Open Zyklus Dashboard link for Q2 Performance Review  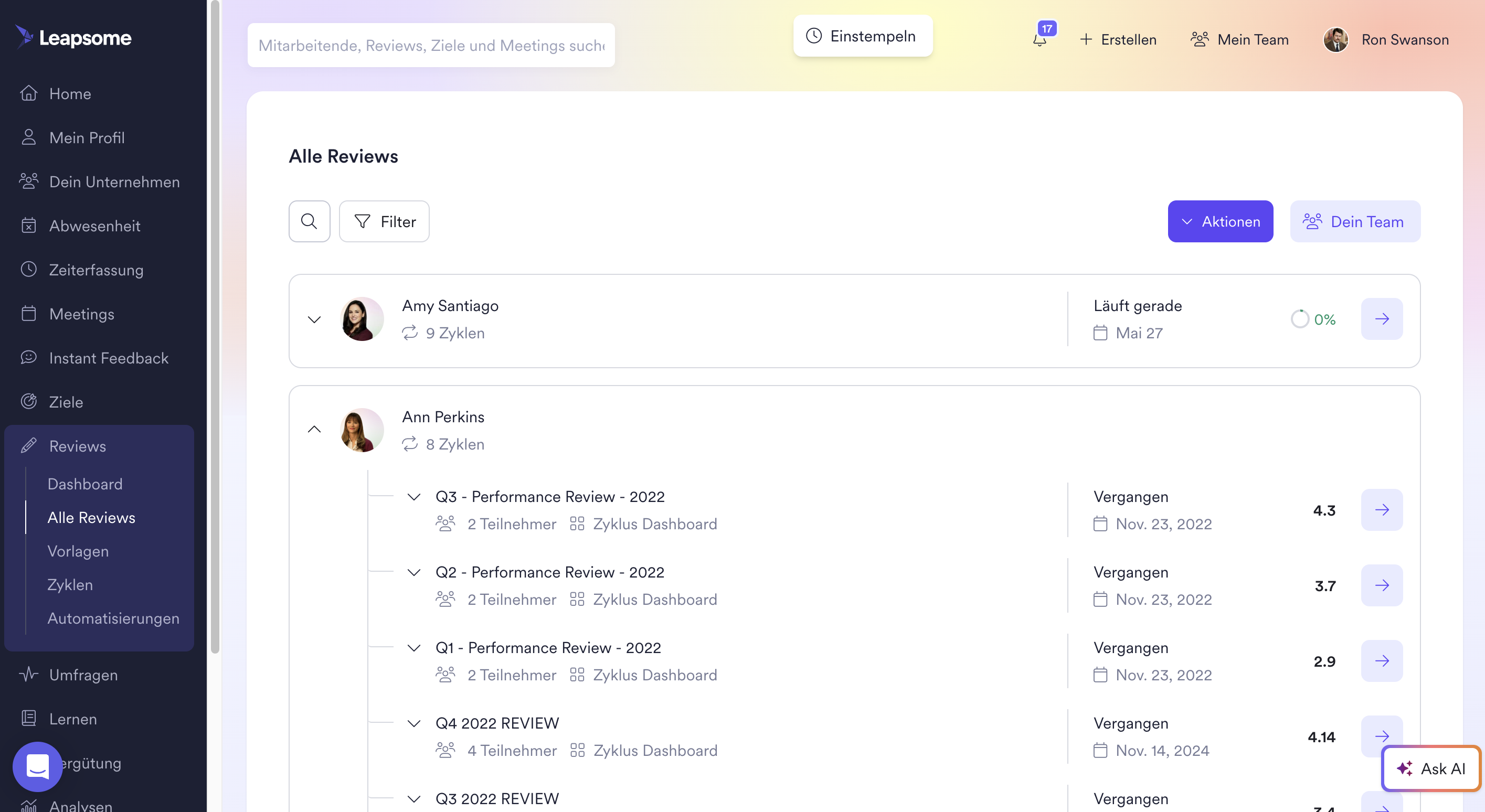point(643,600)
